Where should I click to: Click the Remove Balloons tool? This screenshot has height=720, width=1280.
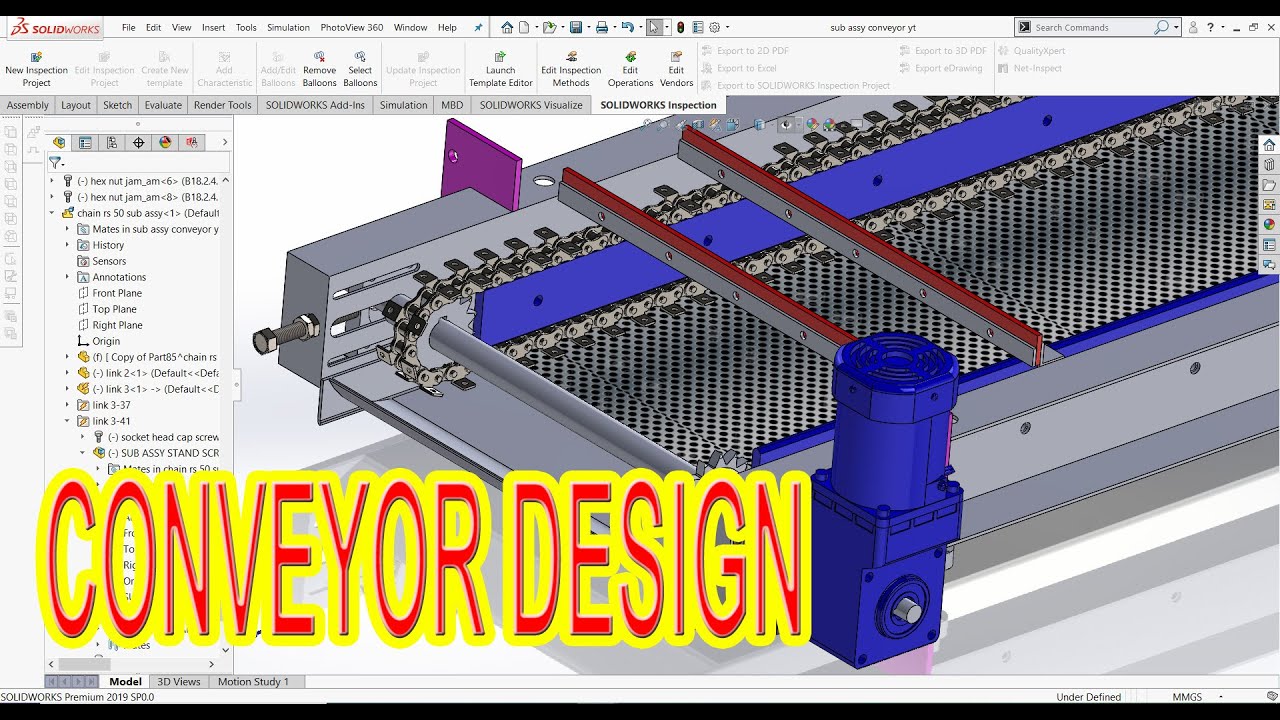coord(319,69)
